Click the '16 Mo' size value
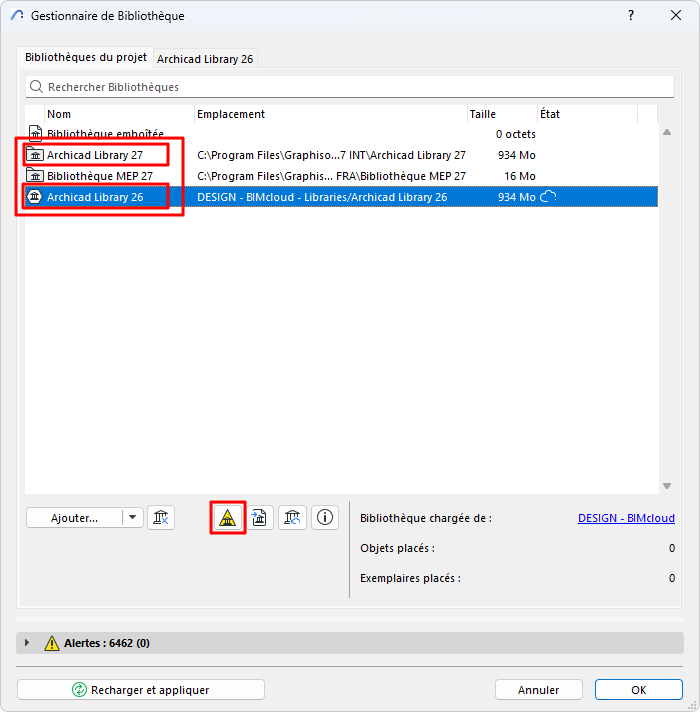 pos(520,176)
